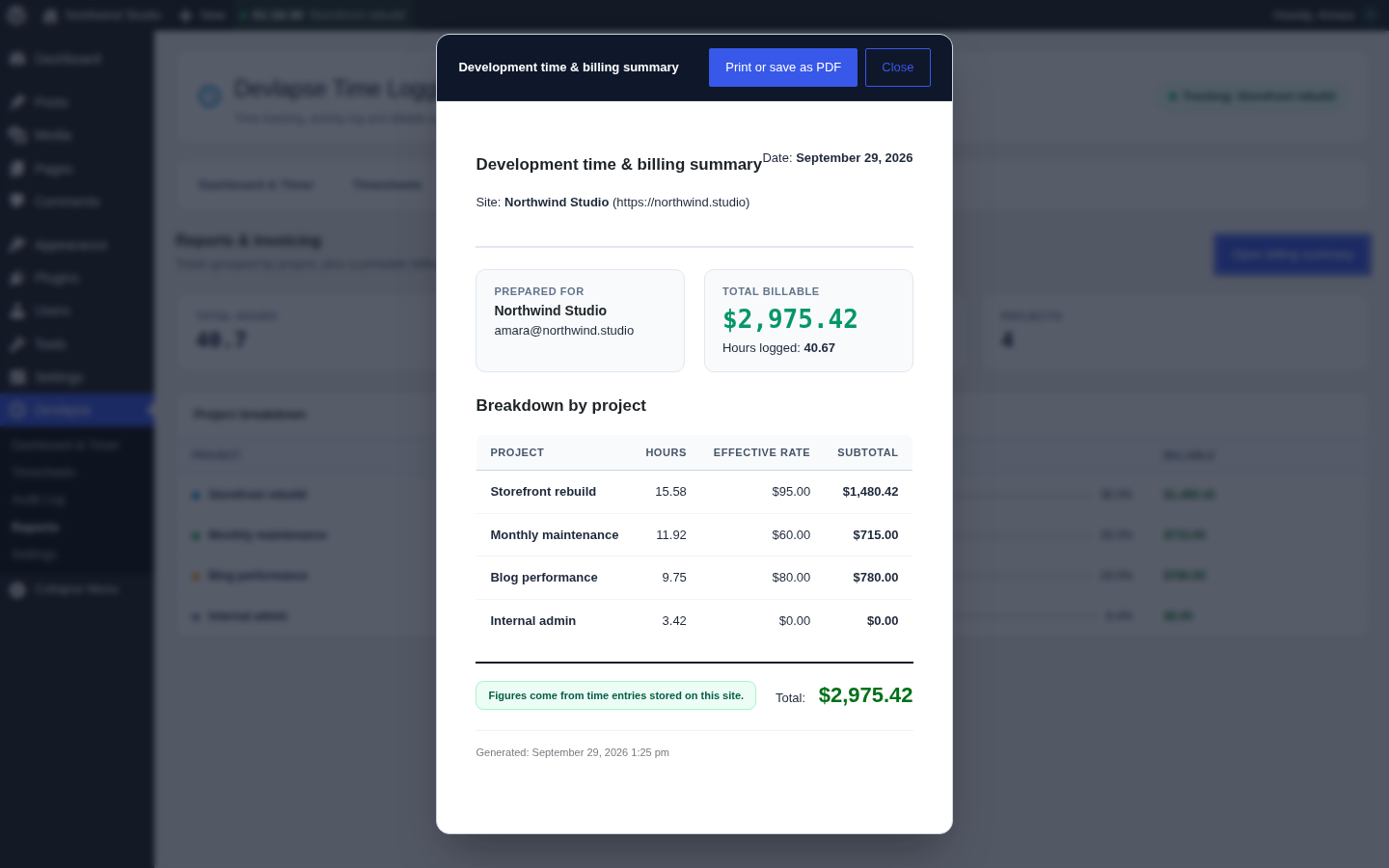The image size is (1389, 868).
Task: Click the "Print or save as PDF" button
Action: tap(783, 68)
